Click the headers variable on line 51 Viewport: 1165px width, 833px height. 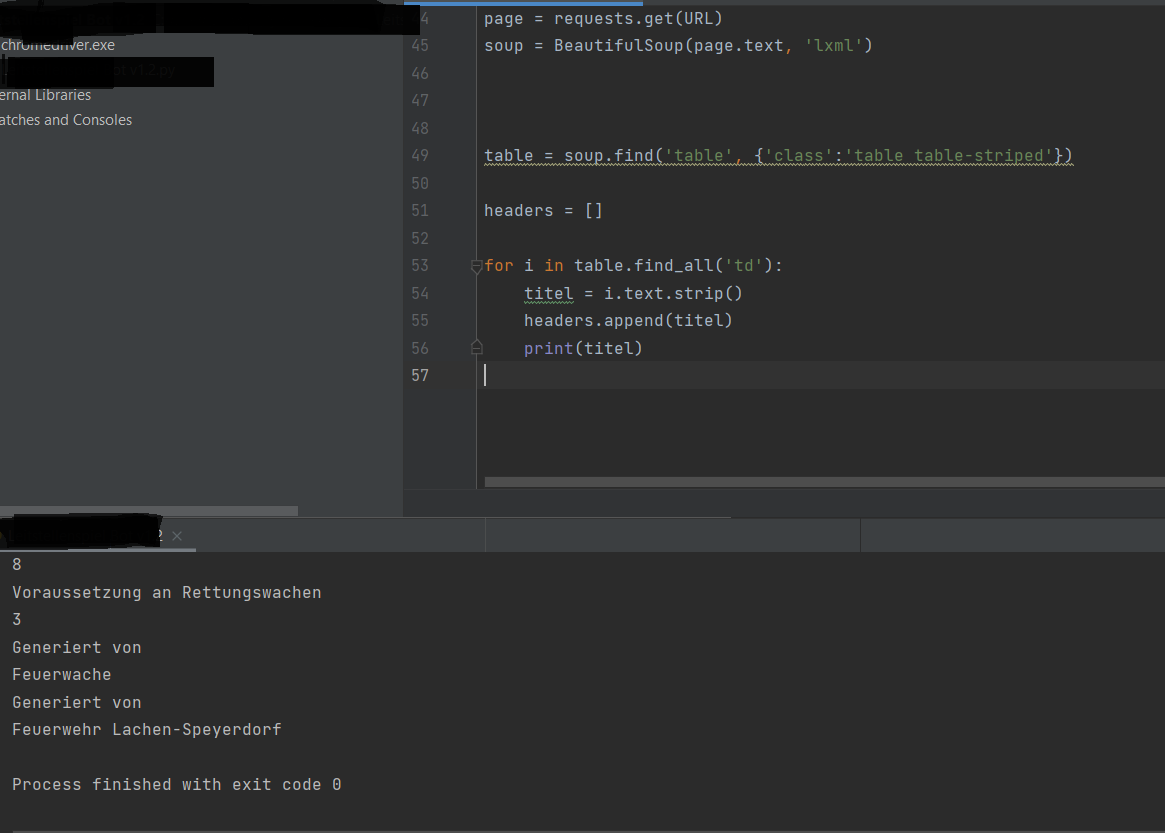tap(519, 210)
